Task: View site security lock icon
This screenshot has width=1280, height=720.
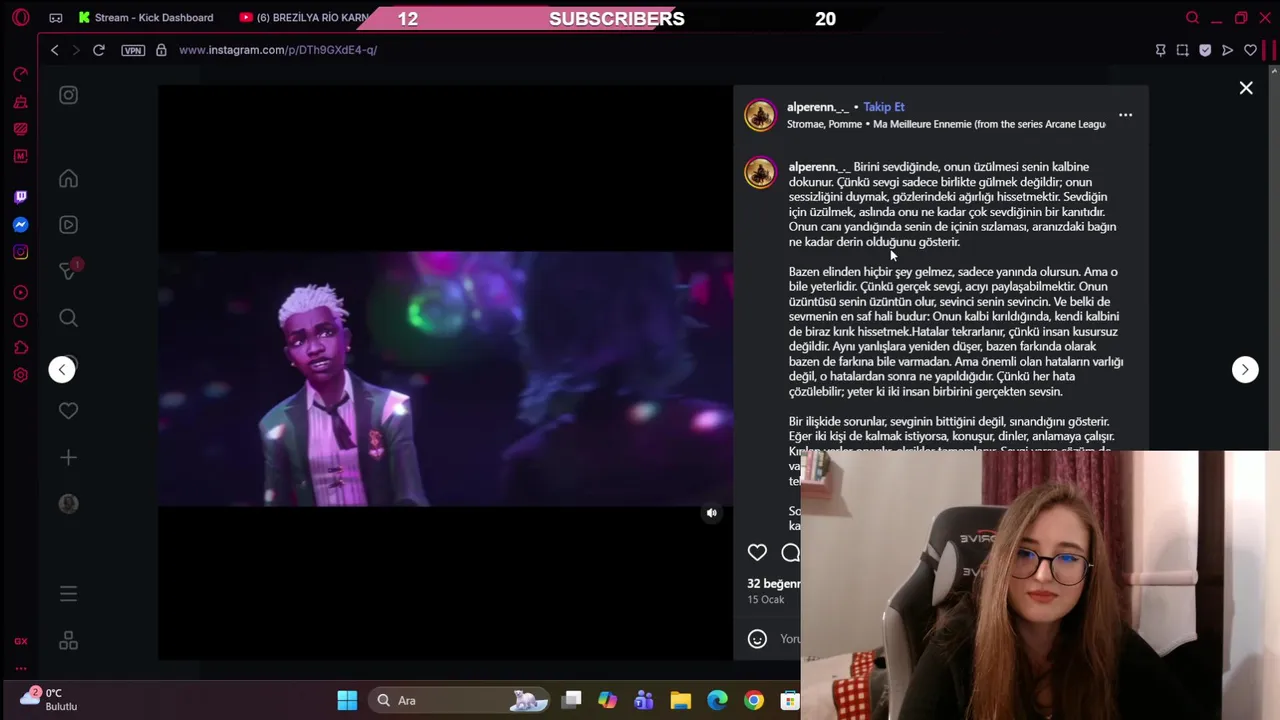Action: point(161,50)
